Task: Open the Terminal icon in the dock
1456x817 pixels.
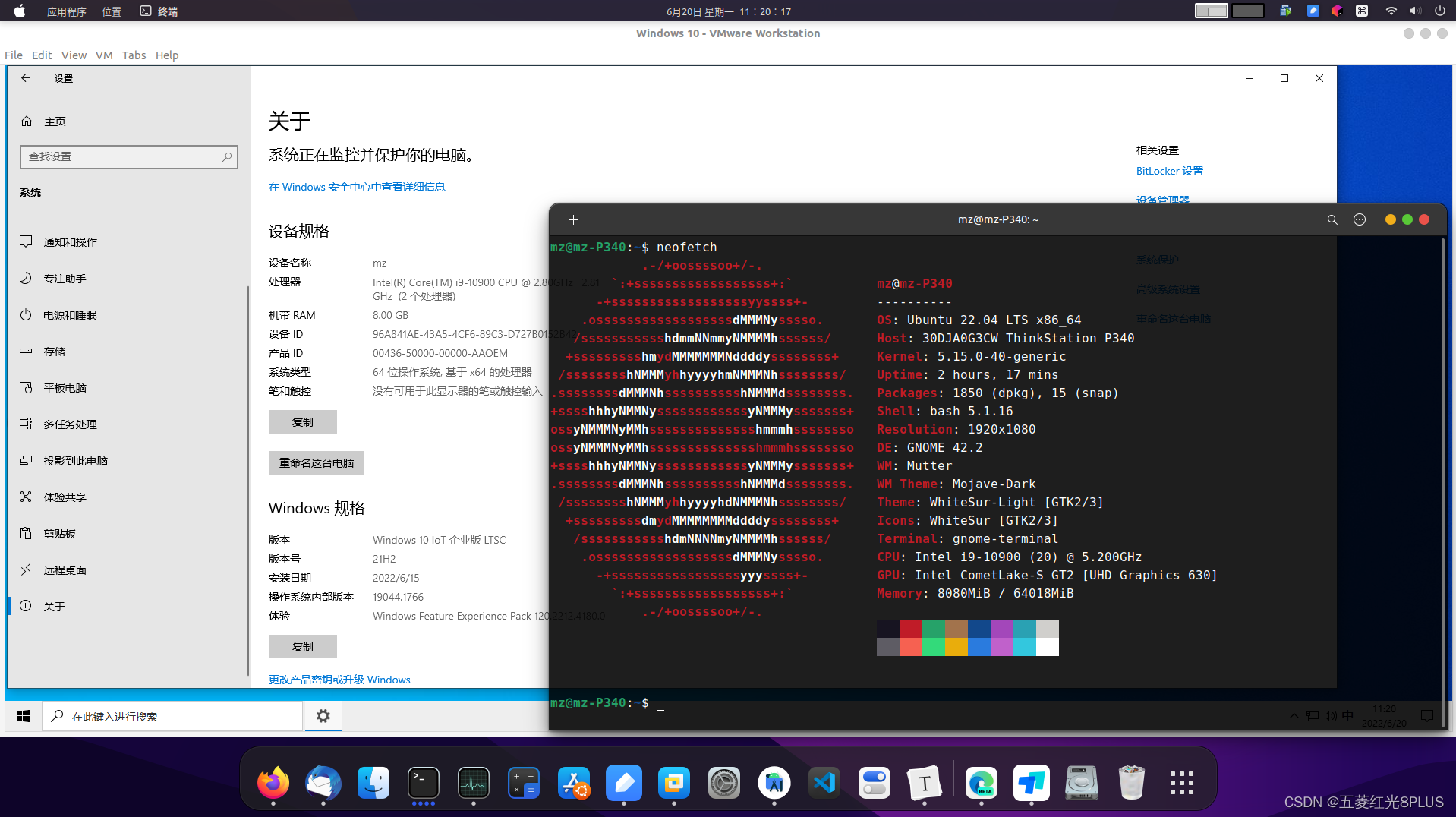Action: pos(424,782)
